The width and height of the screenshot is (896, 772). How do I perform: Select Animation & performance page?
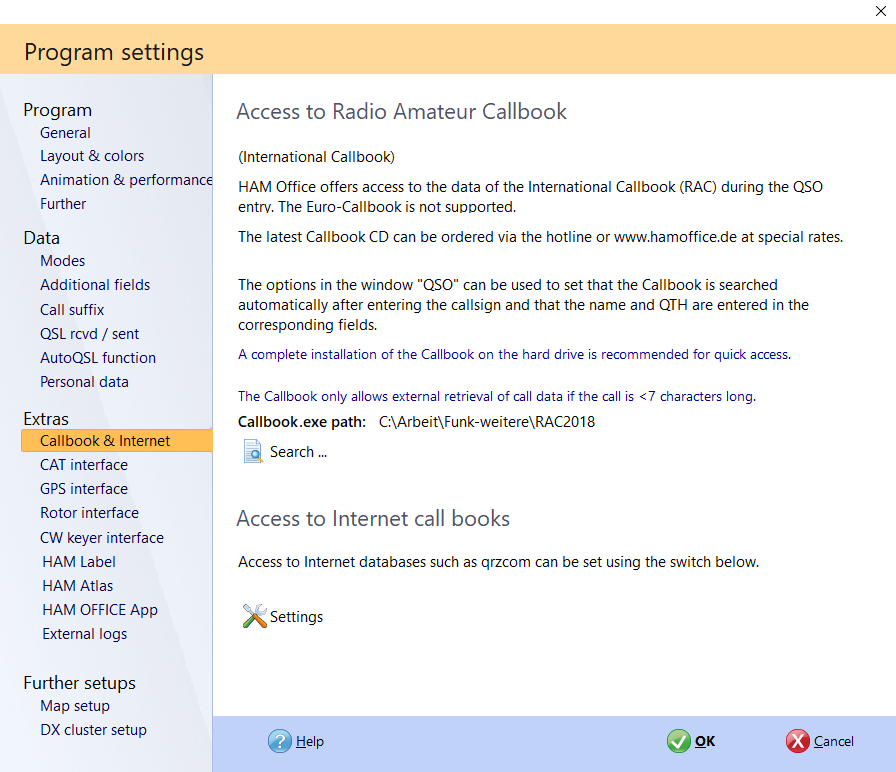[x=126, y=180]
